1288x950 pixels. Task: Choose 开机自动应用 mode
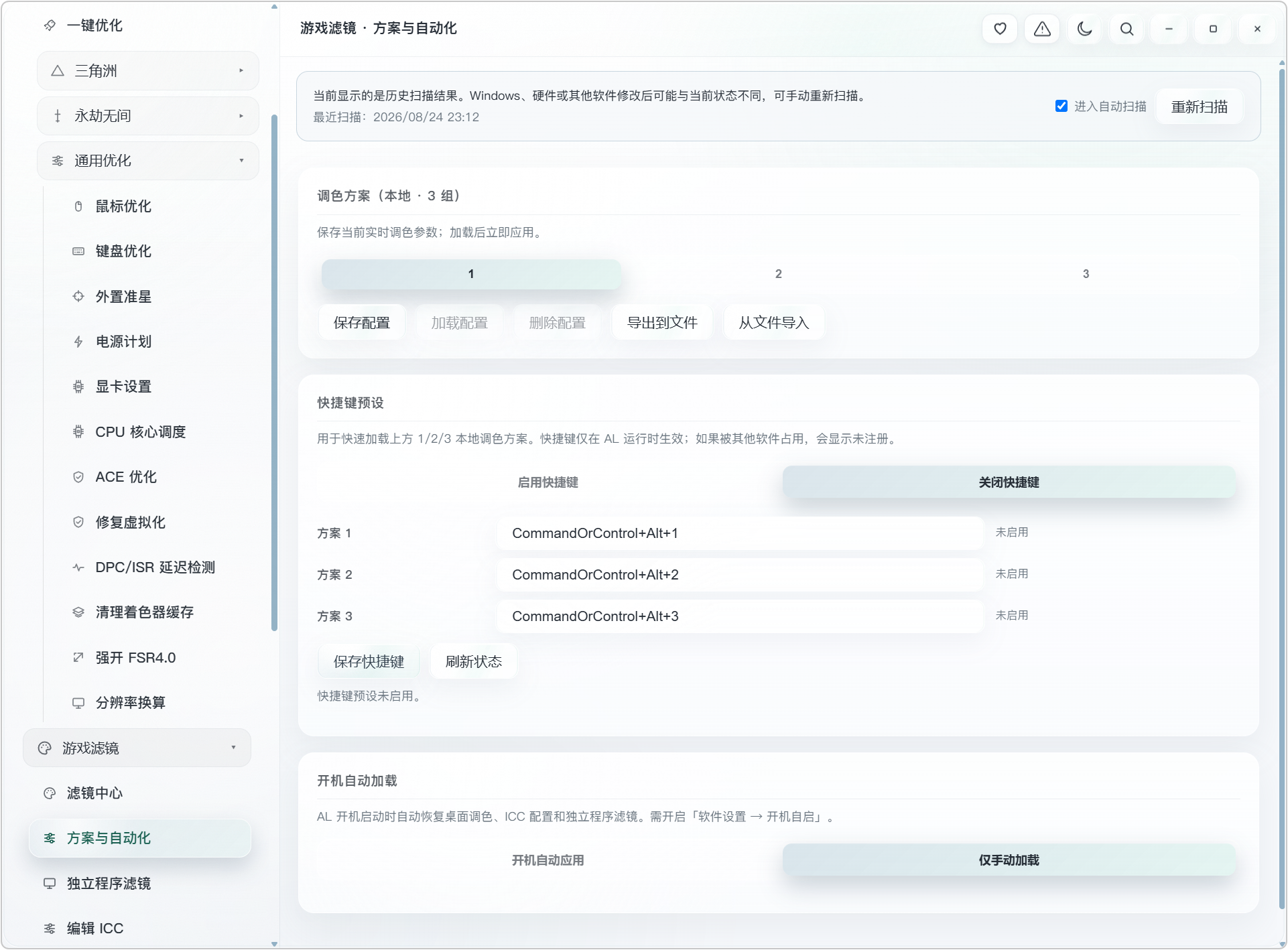point(548,860)
